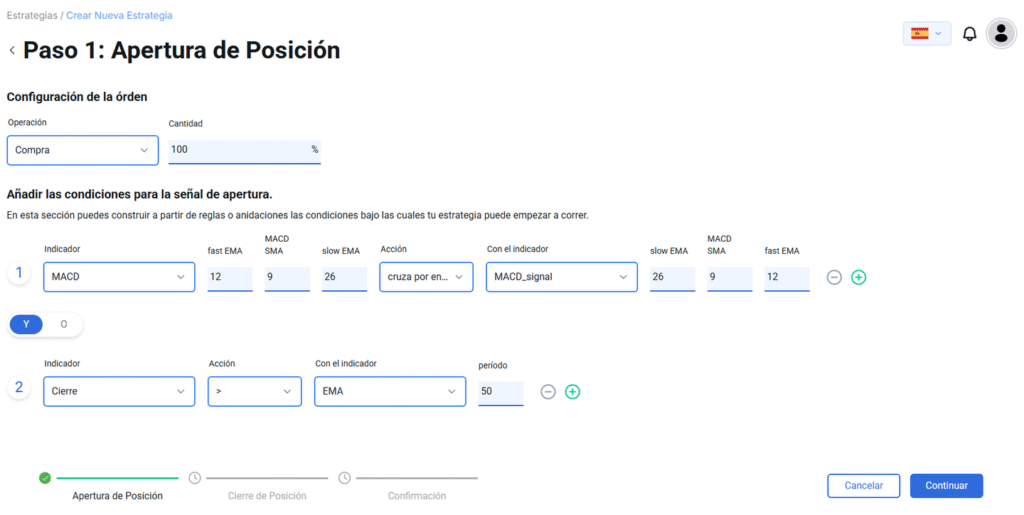1024x515 pixels.
Task: Click the green completed step check icon
Action: pos(44,478)
